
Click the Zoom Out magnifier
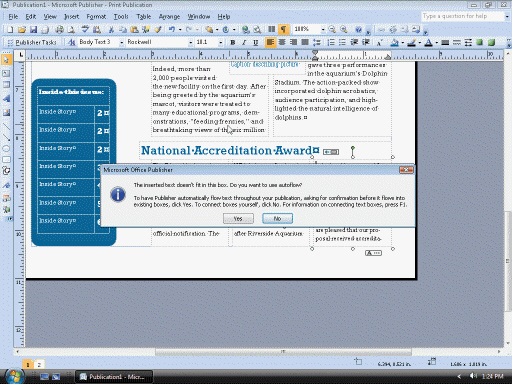[332, 30]
